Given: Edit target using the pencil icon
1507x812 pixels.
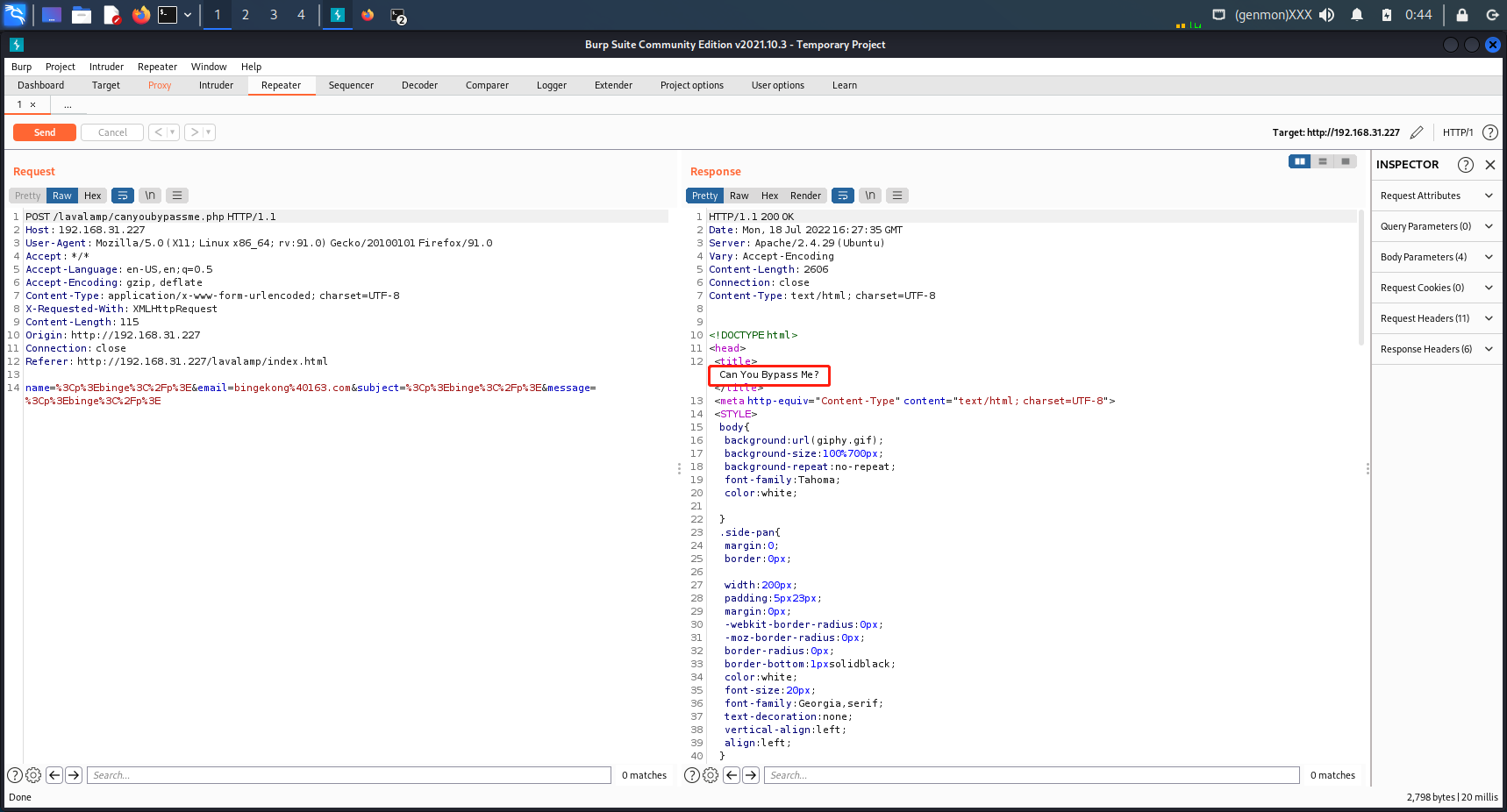Looking at the screenshot, I should click(1417, 132).
